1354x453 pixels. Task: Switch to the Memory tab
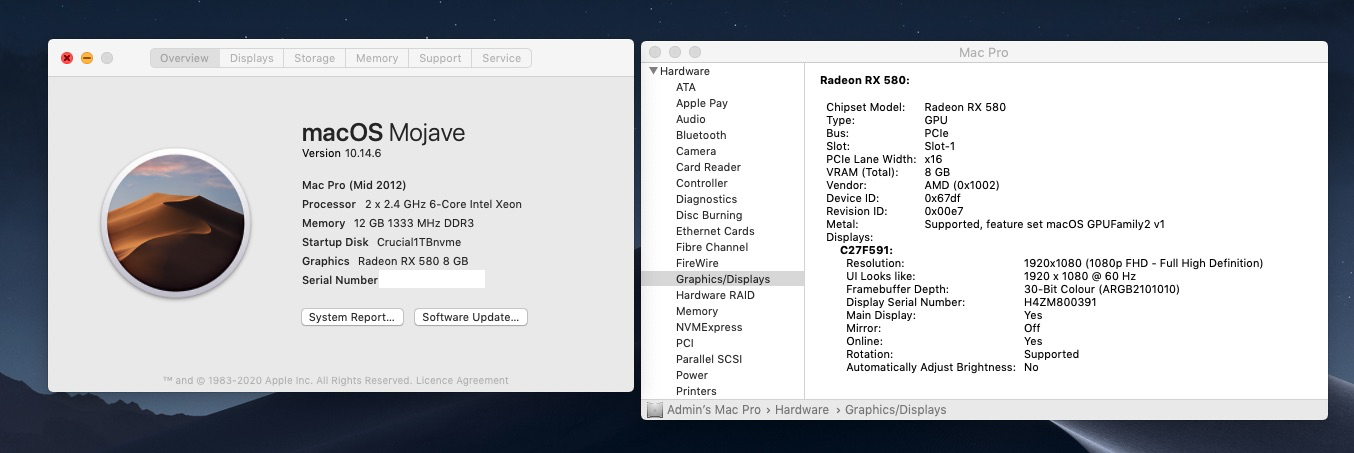point(377,58)
